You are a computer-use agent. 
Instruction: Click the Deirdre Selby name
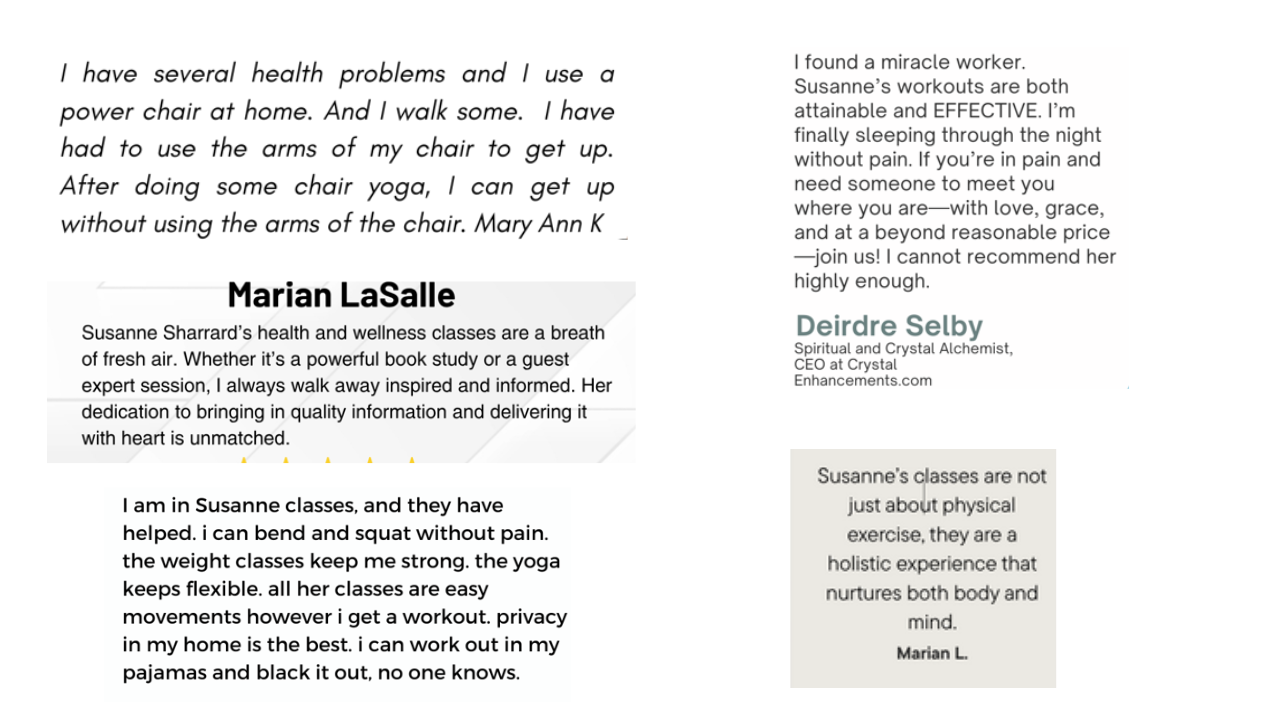coord(889,325)
